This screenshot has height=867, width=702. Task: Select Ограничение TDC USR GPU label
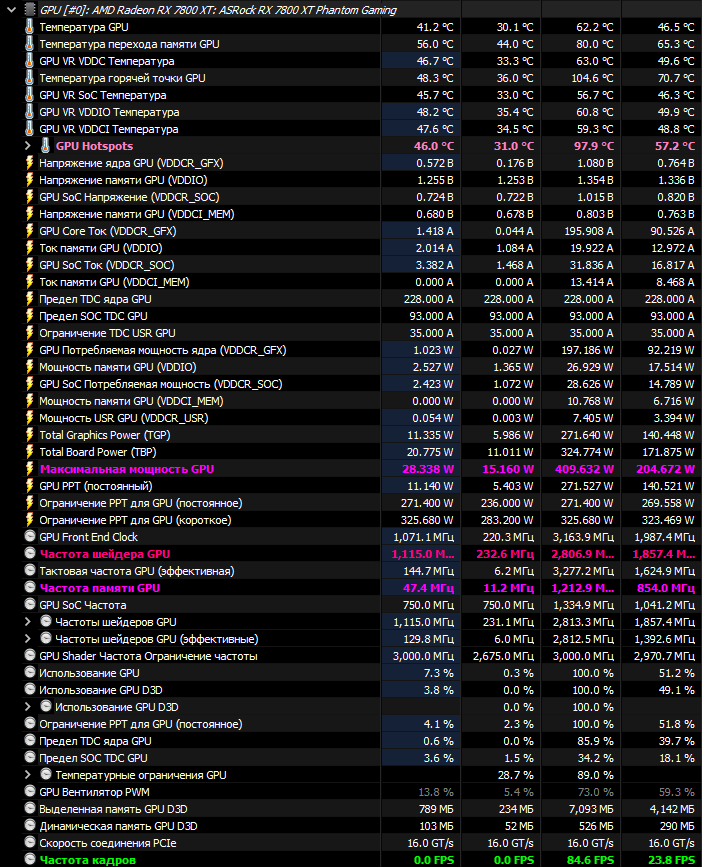[107, 333]
